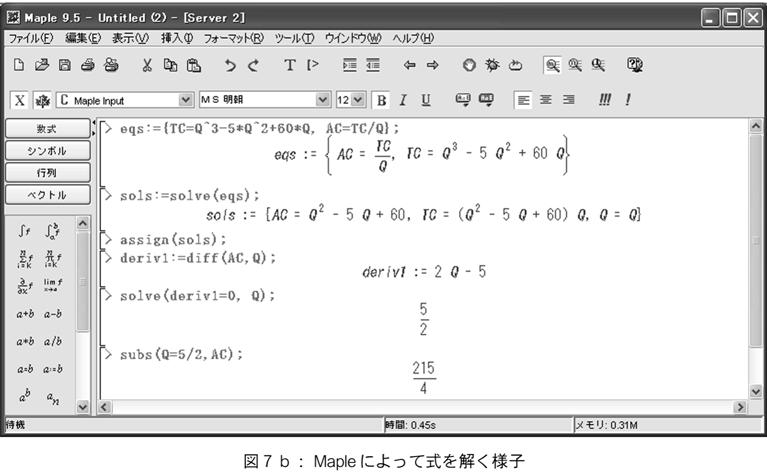Viewport: 767px width, 472px height.
Task: Toggle bold formatting
Action: pyautogui.click(x=381, y=100)
